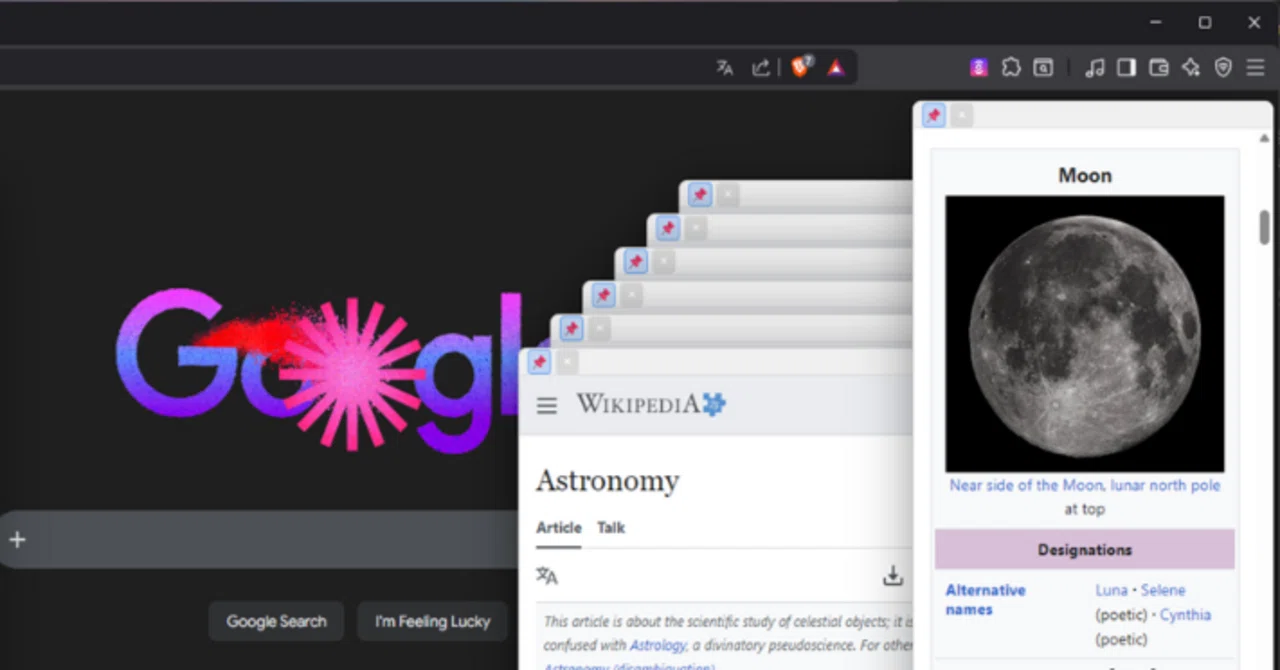Click the translate page icon in address bar

[x=725, y=68]
